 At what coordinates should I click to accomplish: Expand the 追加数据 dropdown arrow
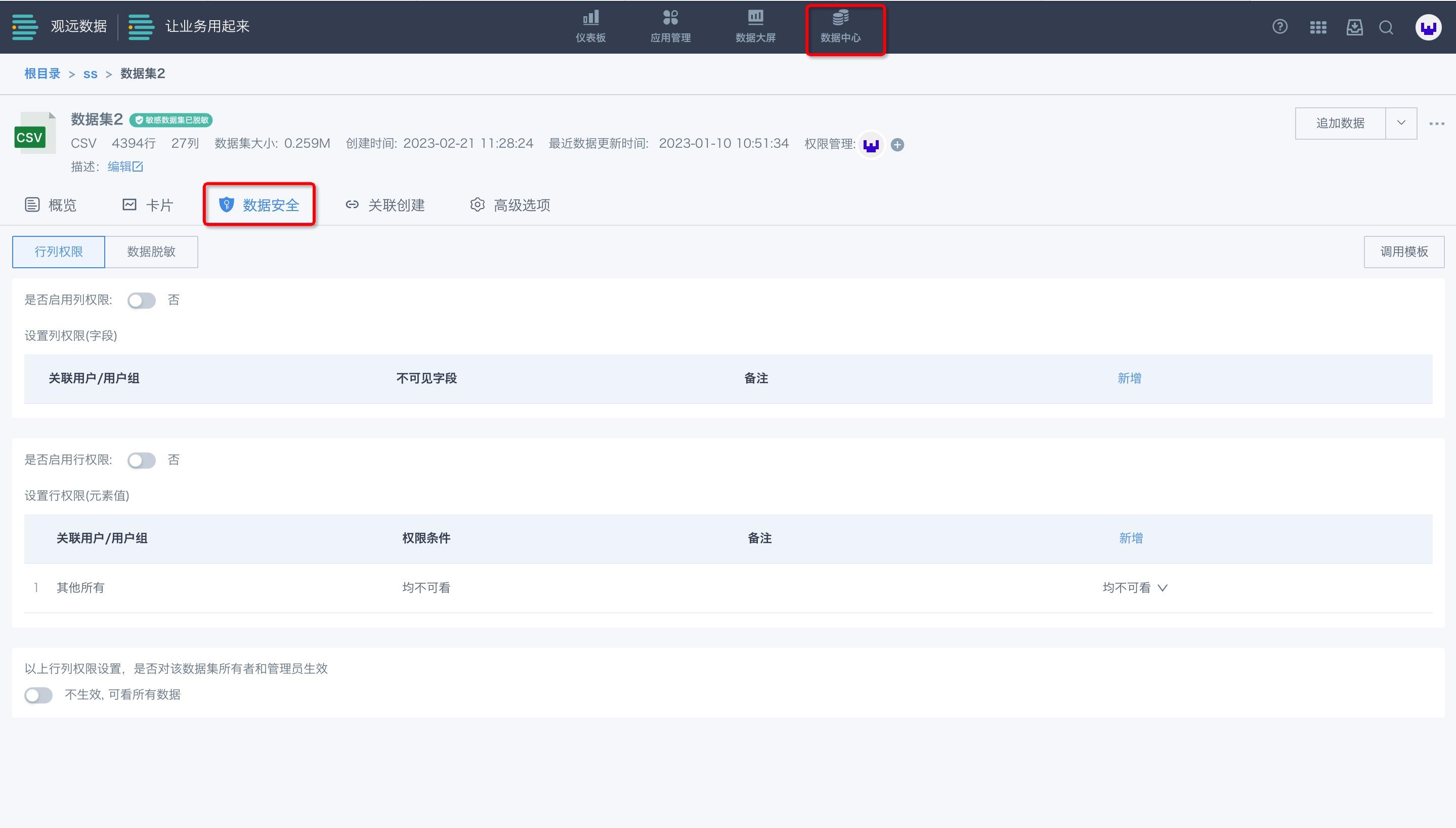click(1401, 123)
